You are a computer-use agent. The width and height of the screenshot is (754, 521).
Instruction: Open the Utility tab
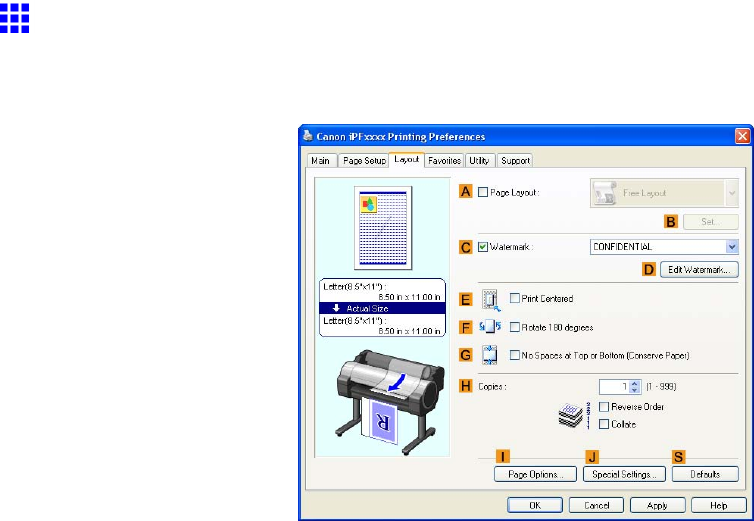point(479,161)
